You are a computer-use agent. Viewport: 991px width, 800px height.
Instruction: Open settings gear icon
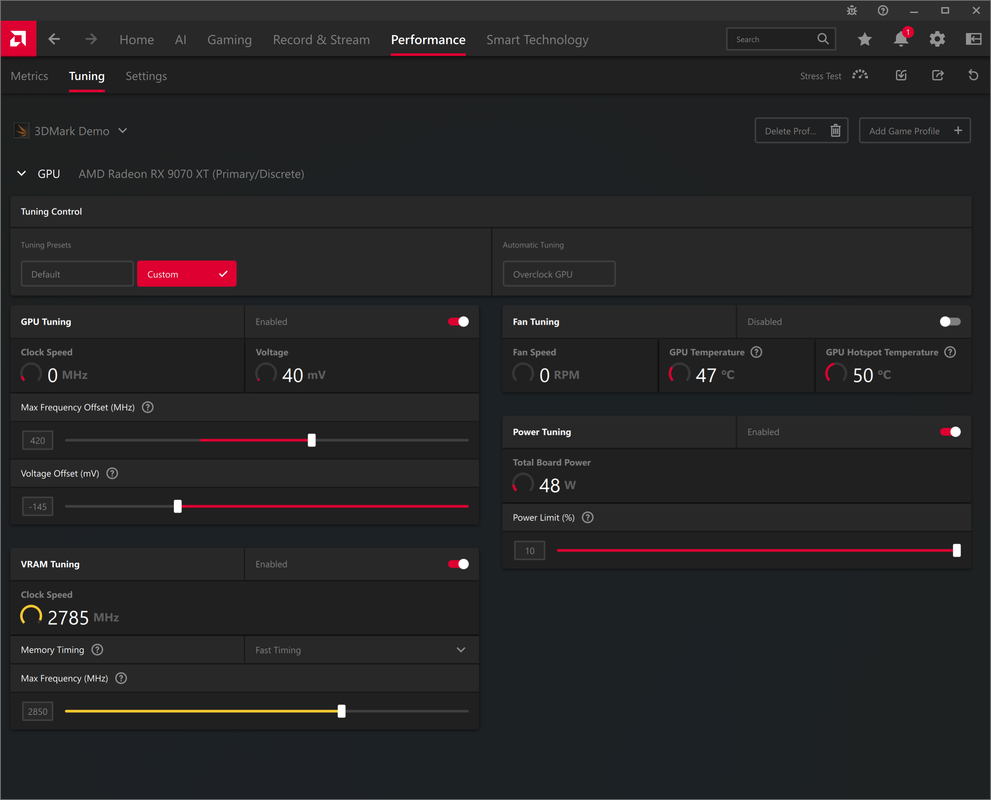pyautogui.click(x=937, y=39)
